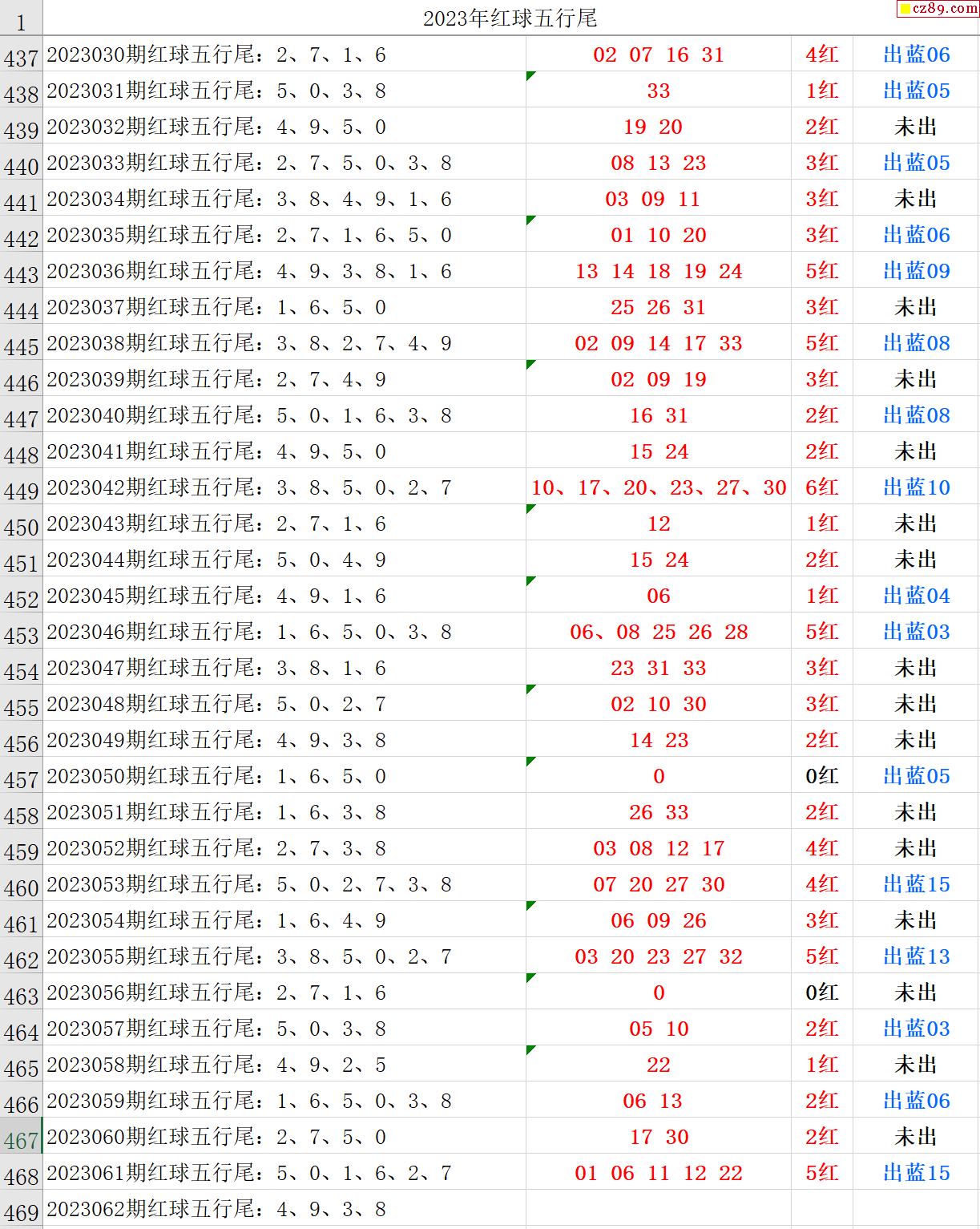Image resolution: width=980 pixels, height=1229 pixels.
Task: Click cell '25 26 31'
Action: tap(659, 307)
